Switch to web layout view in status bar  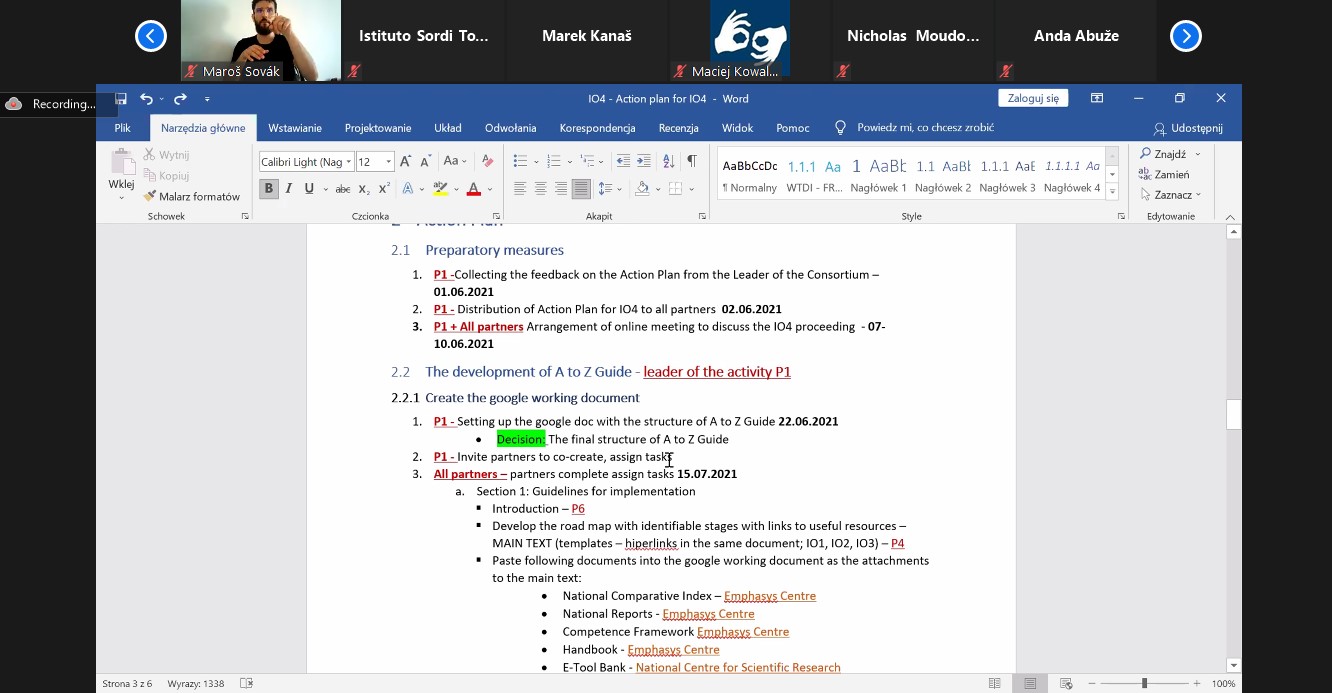(1066, 684)
